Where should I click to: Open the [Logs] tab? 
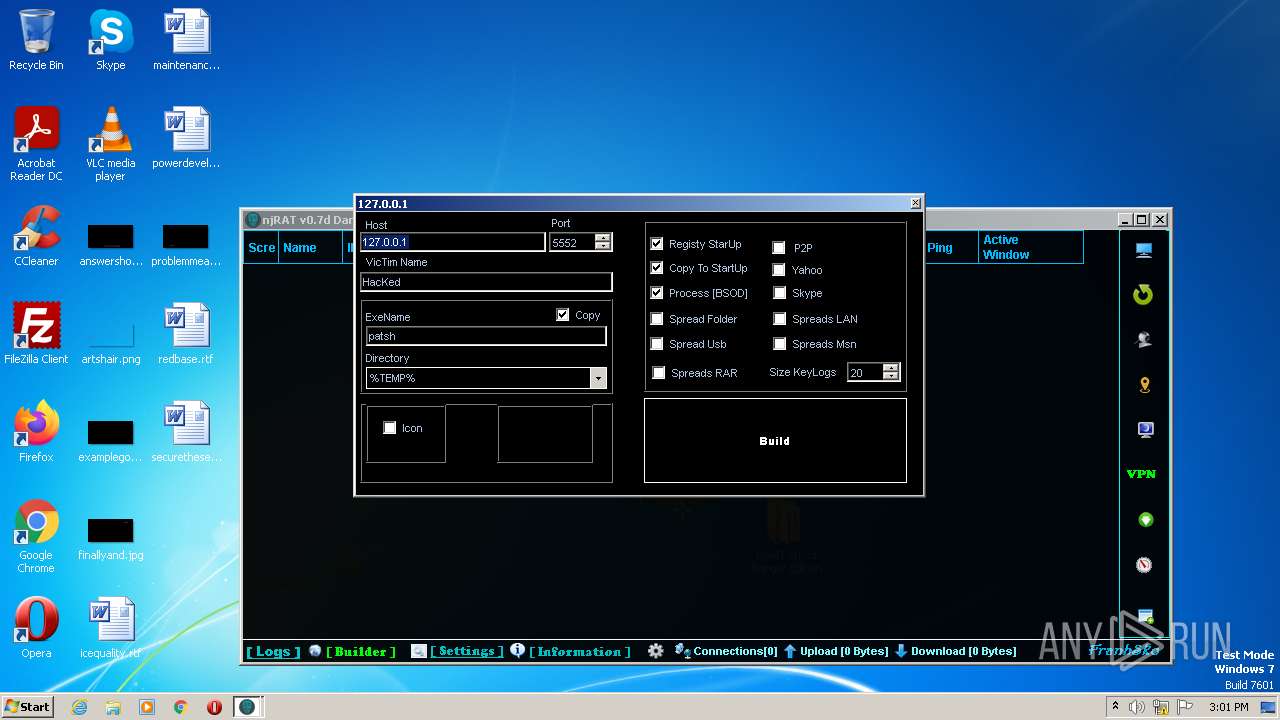pos(273,651)
